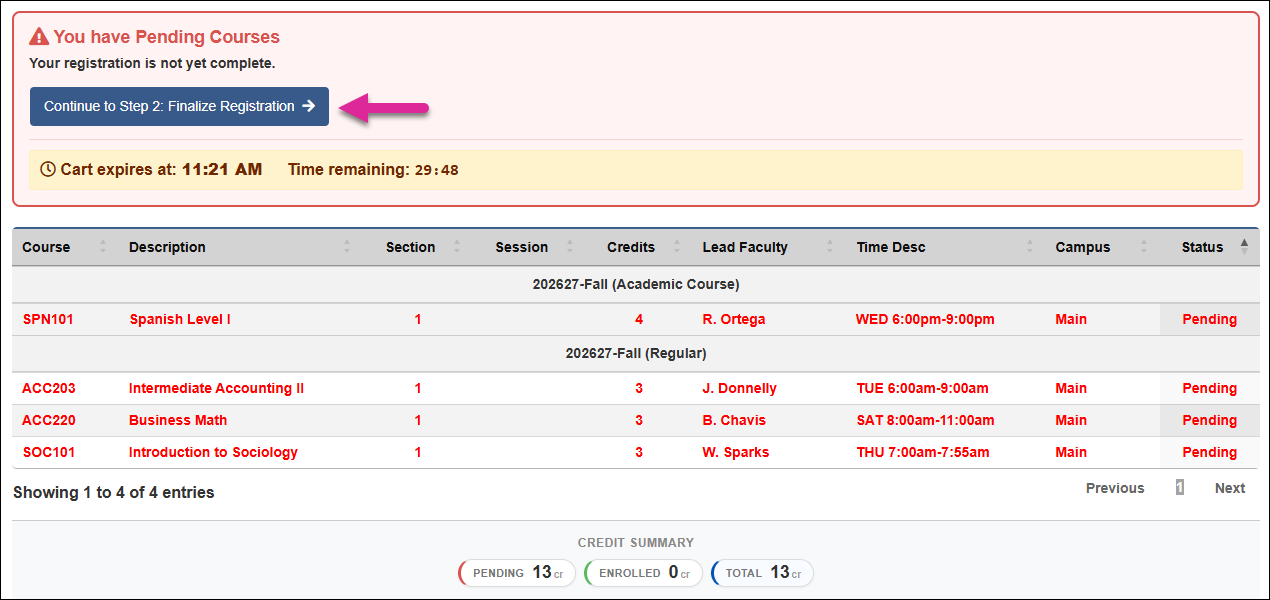Click Main campus in SOC101 row
This screenshot has height=600, width=1270.
click(1071, 452)
